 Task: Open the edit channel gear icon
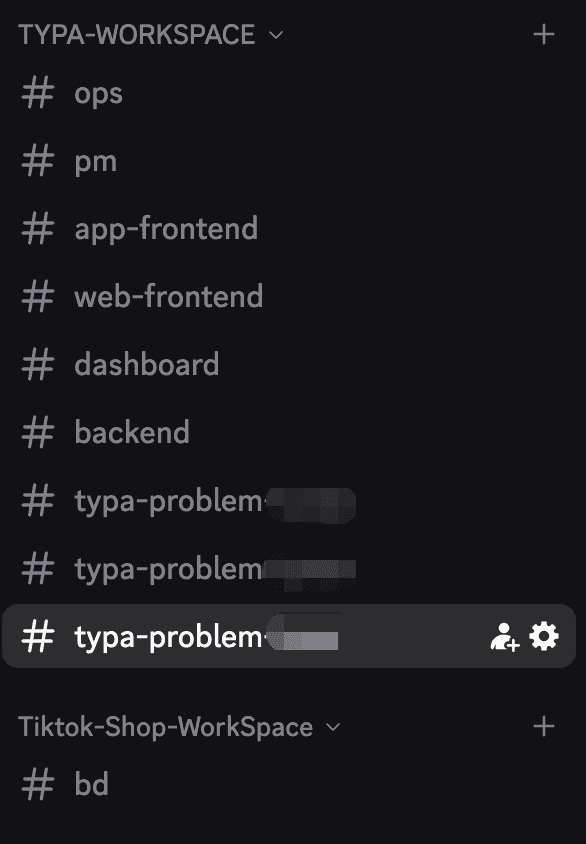coord(544,636)
